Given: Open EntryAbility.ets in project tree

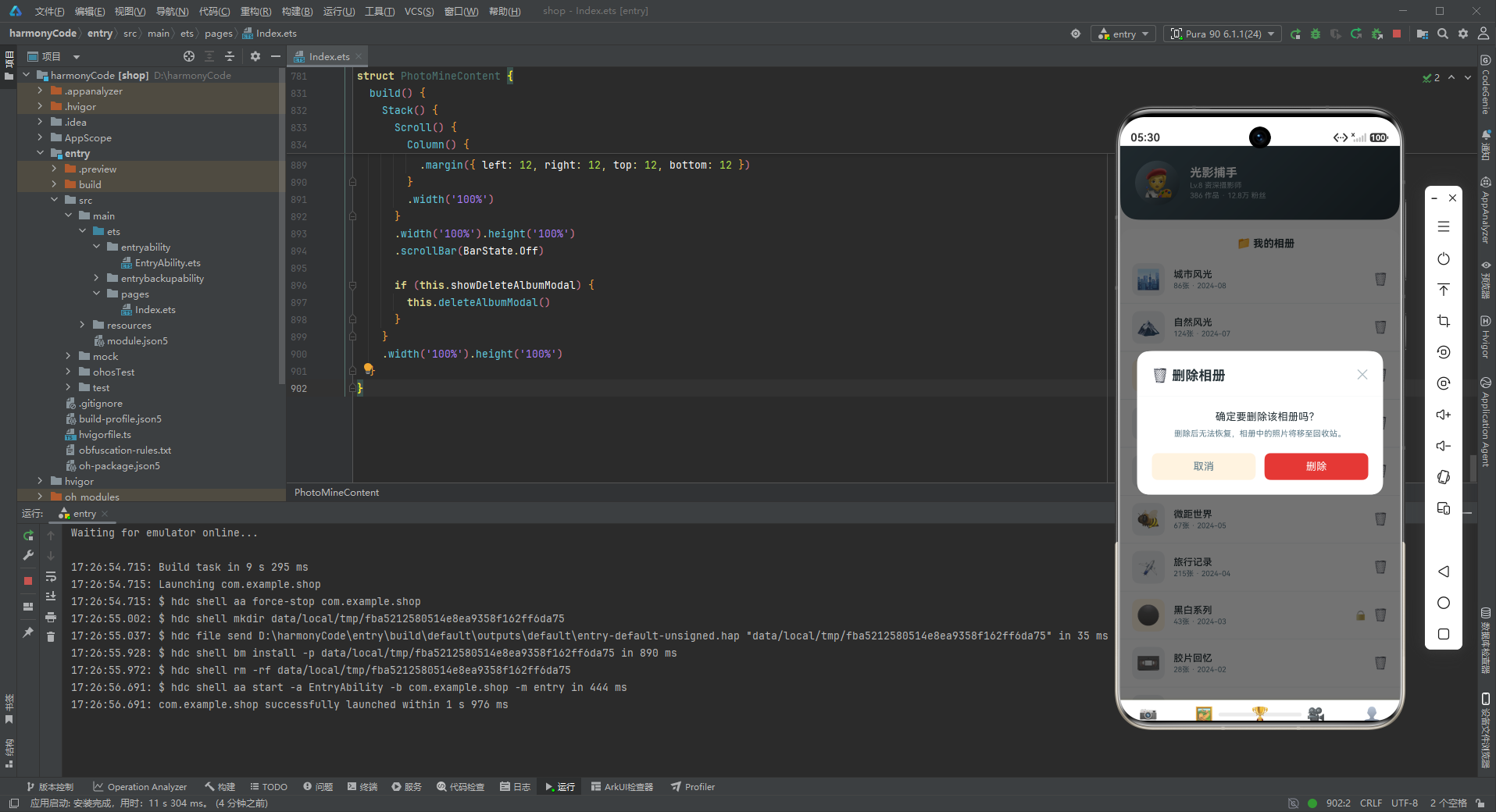Looking at the screenshot, I should click(x=167, y=262).
